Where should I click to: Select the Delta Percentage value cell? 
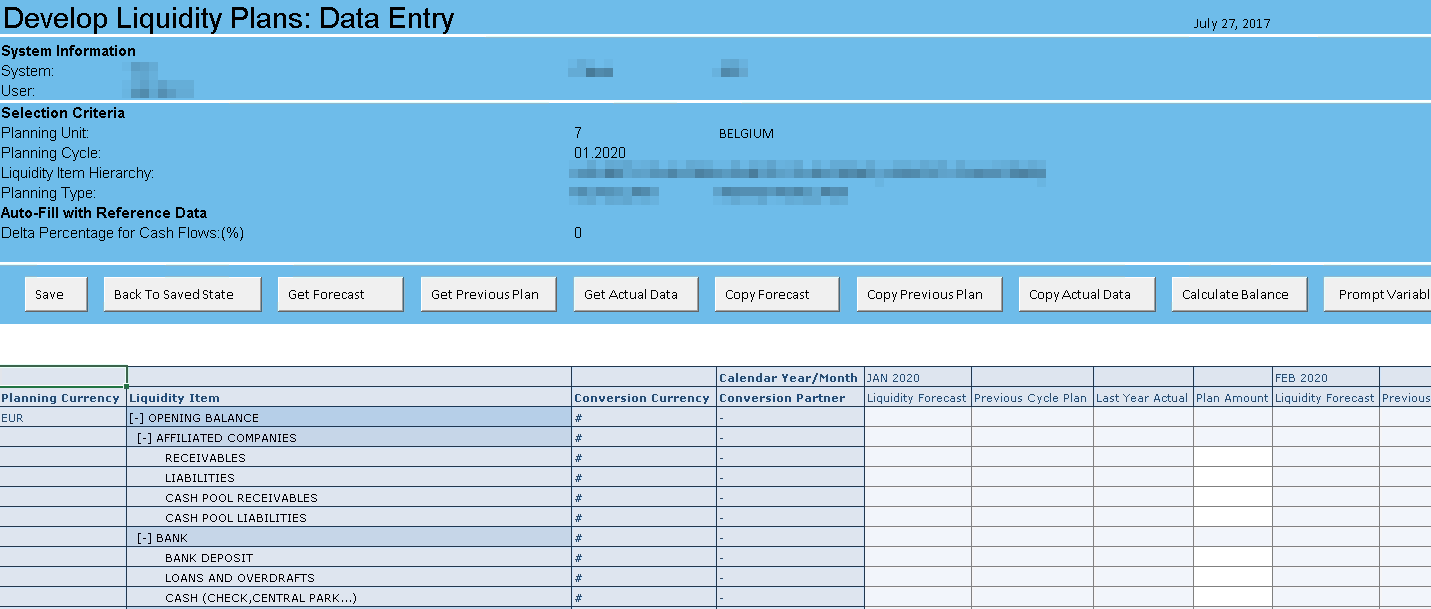pyautogui.click(x=578, y=233)
